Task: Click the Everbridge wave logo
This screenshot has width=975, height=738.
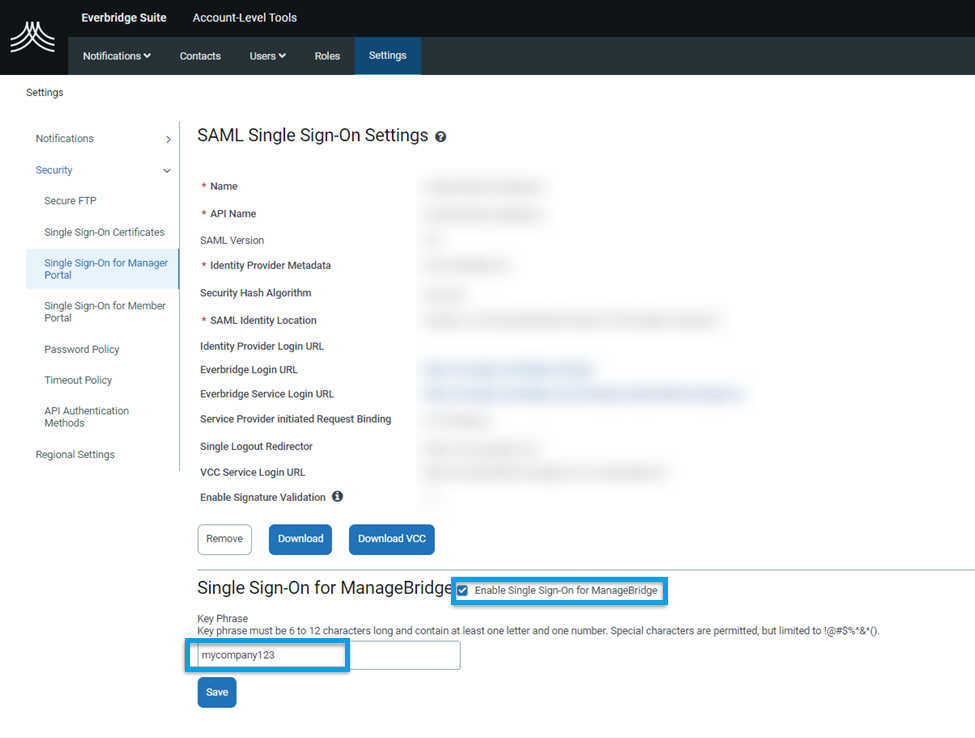Action: tap(32, 37)
